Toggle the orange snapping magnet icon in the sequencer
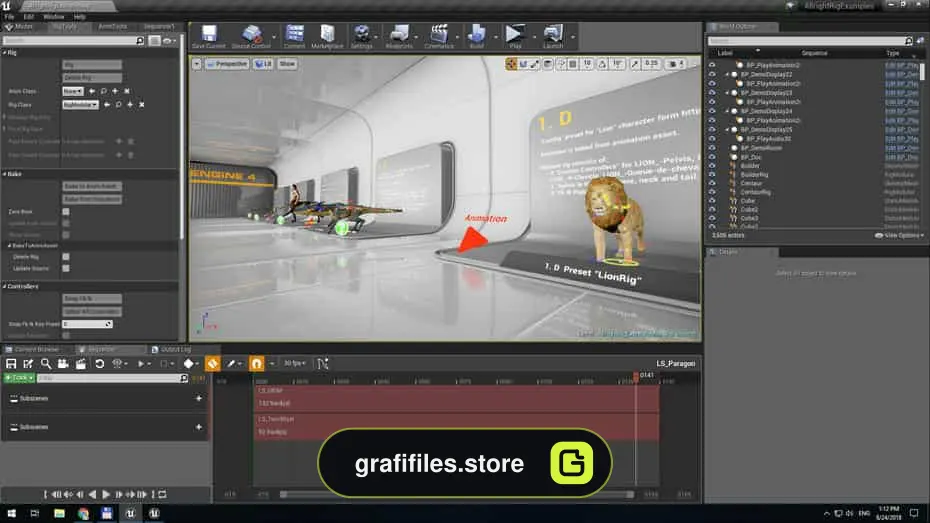The height and width of the screenshot is (523, 930). point(256,363)
